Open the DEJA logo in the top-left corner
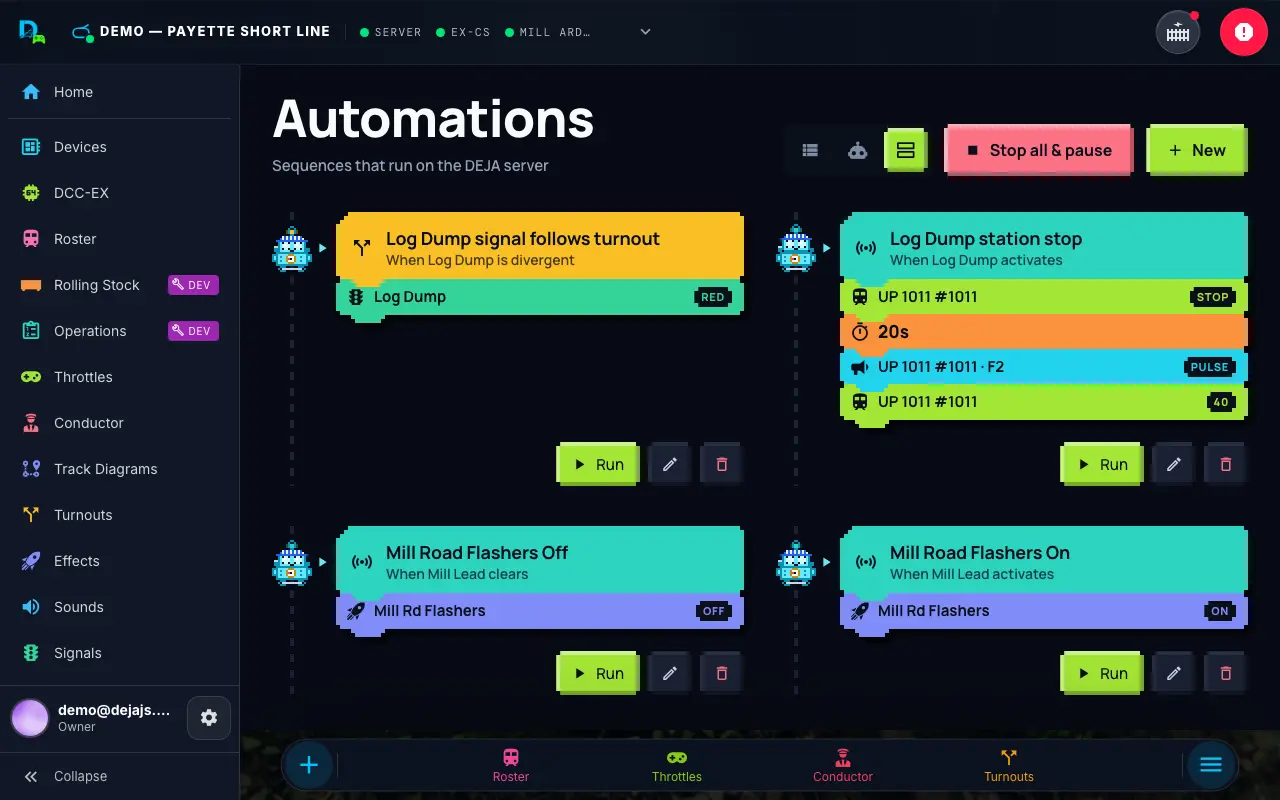The width and height of the screenshot is (1280, 800). [x=32, y=31]
